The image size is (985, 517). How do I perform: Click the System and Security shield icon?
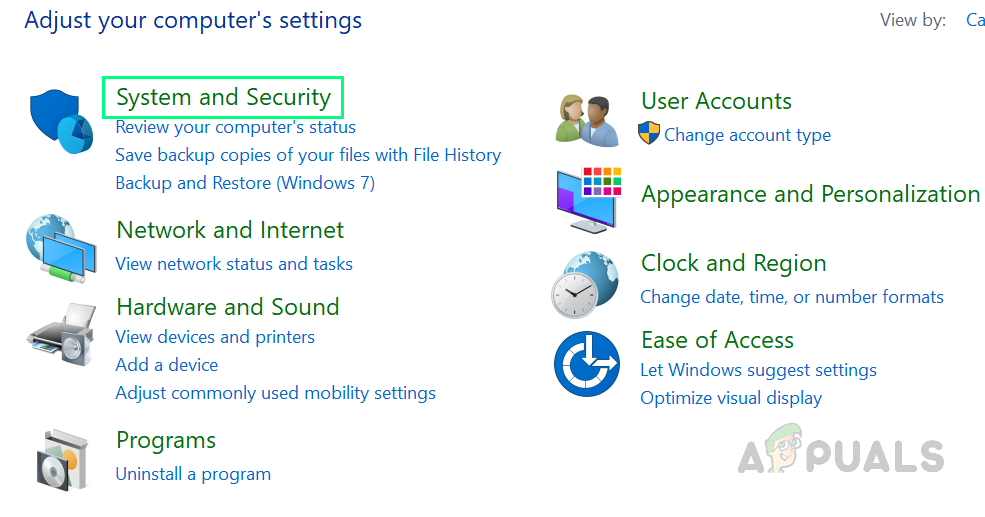pyautogui.click(x=59, y=122)
